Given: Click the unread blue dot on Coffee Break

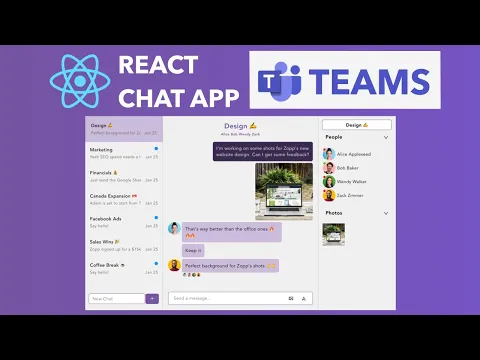Looking at the screenshot, I should [x=156, y=264].
